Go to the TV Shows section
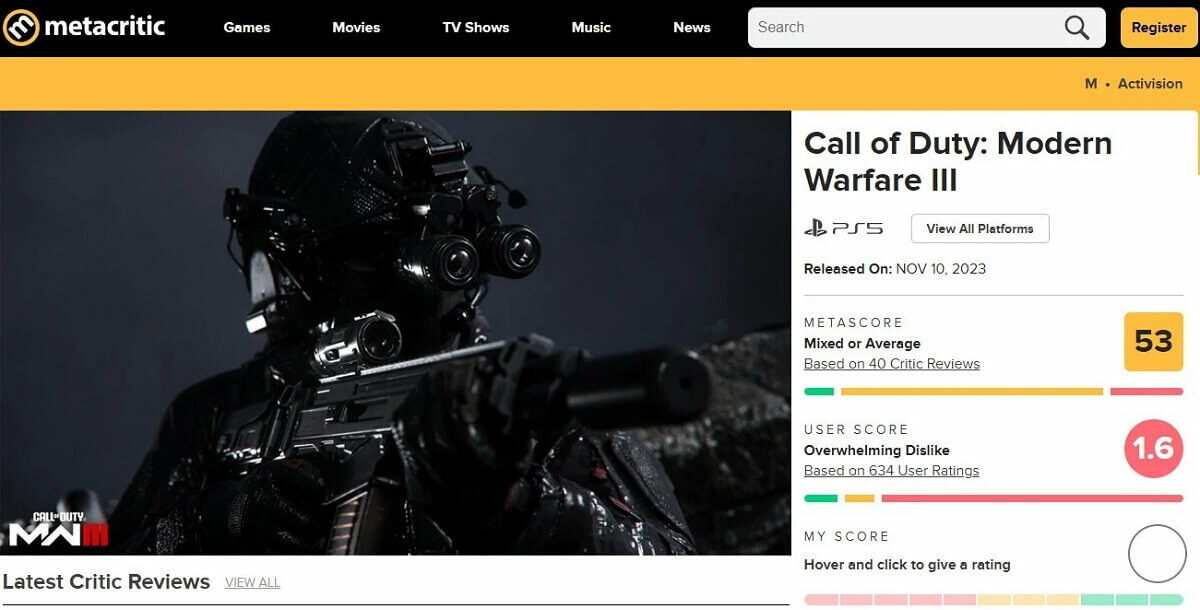Viewport: 1200px width, 610px height. [x=476, y=28]
